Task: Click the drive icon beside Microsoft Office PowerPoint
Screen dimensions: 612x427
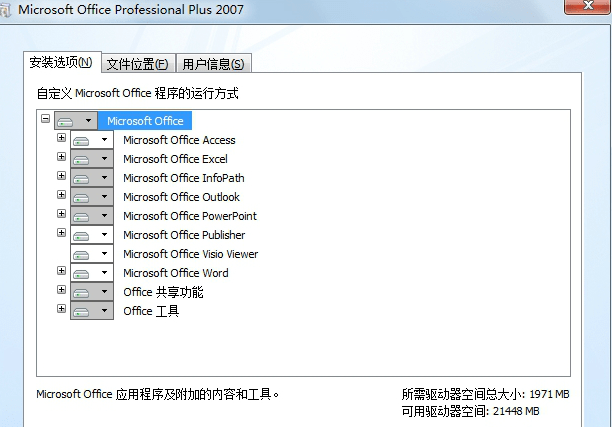Action: tap(83, 216)
